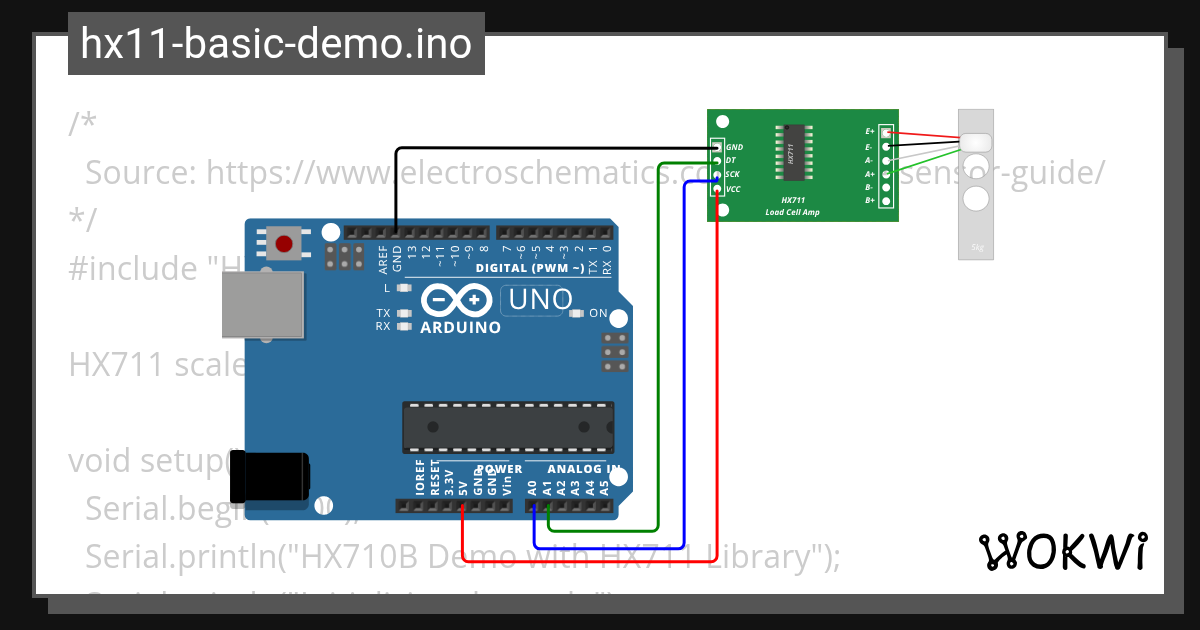Click the SCK pin on the HX711 module

[x=717, y=174]
